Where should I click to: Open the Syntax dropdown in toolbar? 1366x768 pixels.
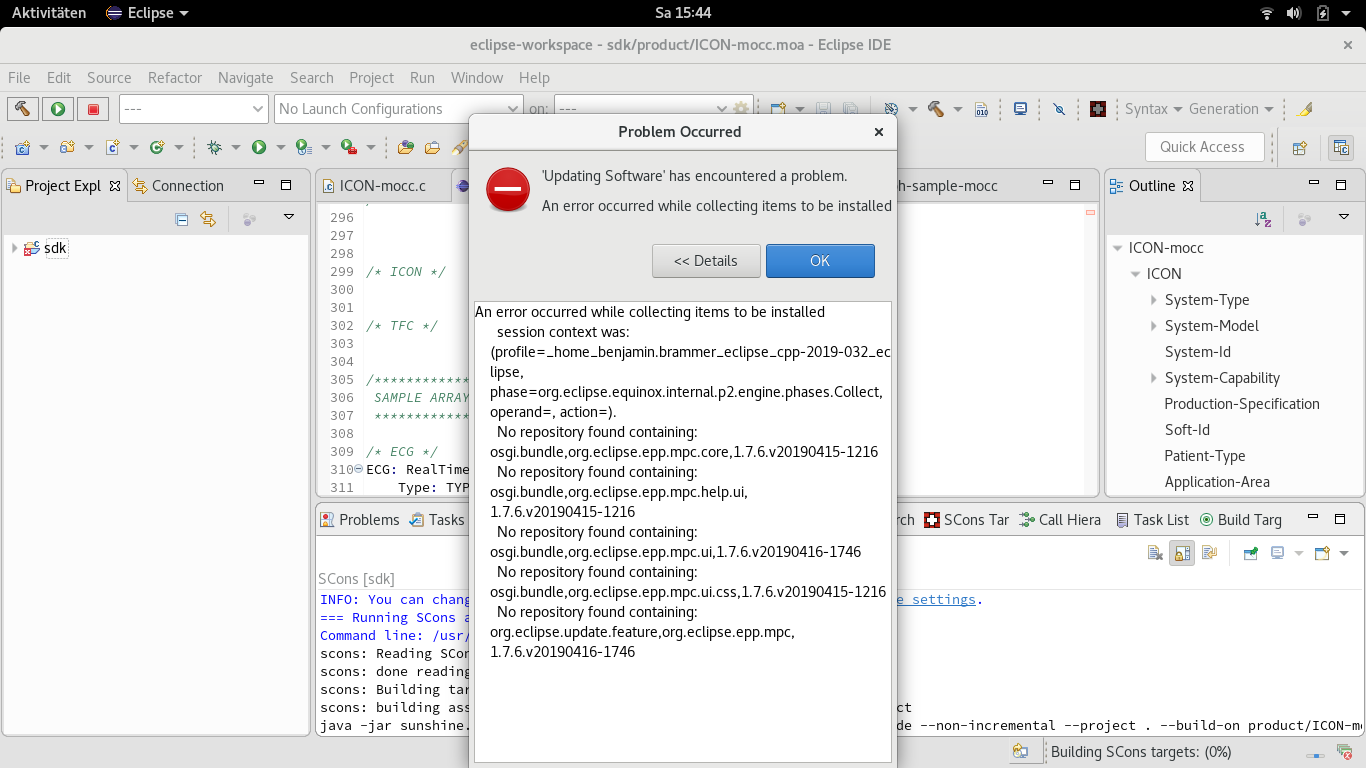[x=1153, y=109]
